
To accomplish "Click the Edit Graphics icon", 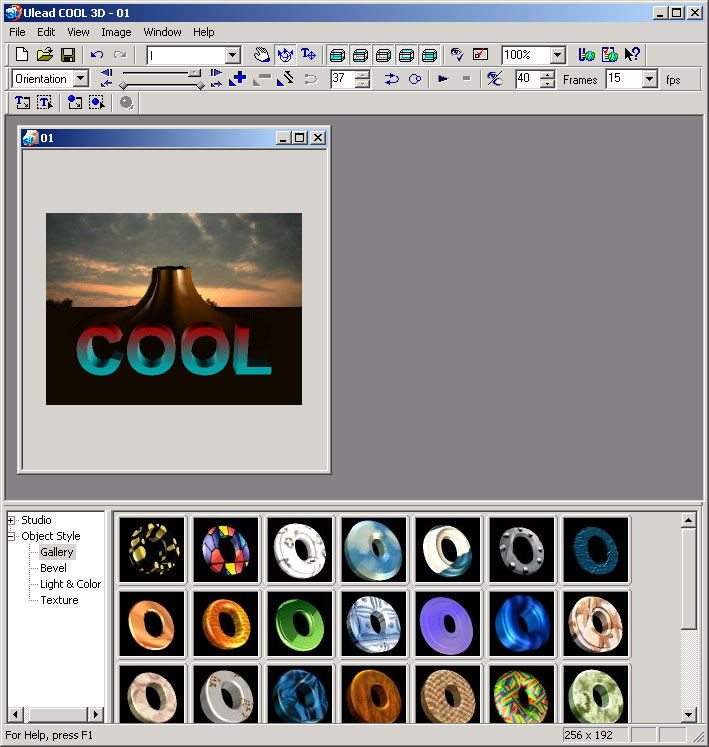I will (x=97, y=102).
